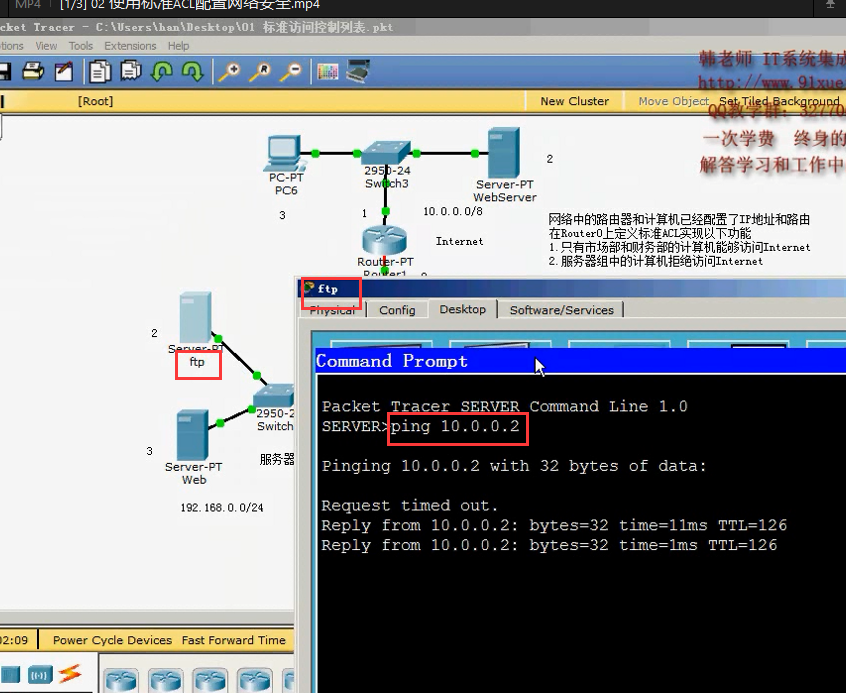Pick the third router model
This screenshot has width=846, height=693.
[210, 680]
